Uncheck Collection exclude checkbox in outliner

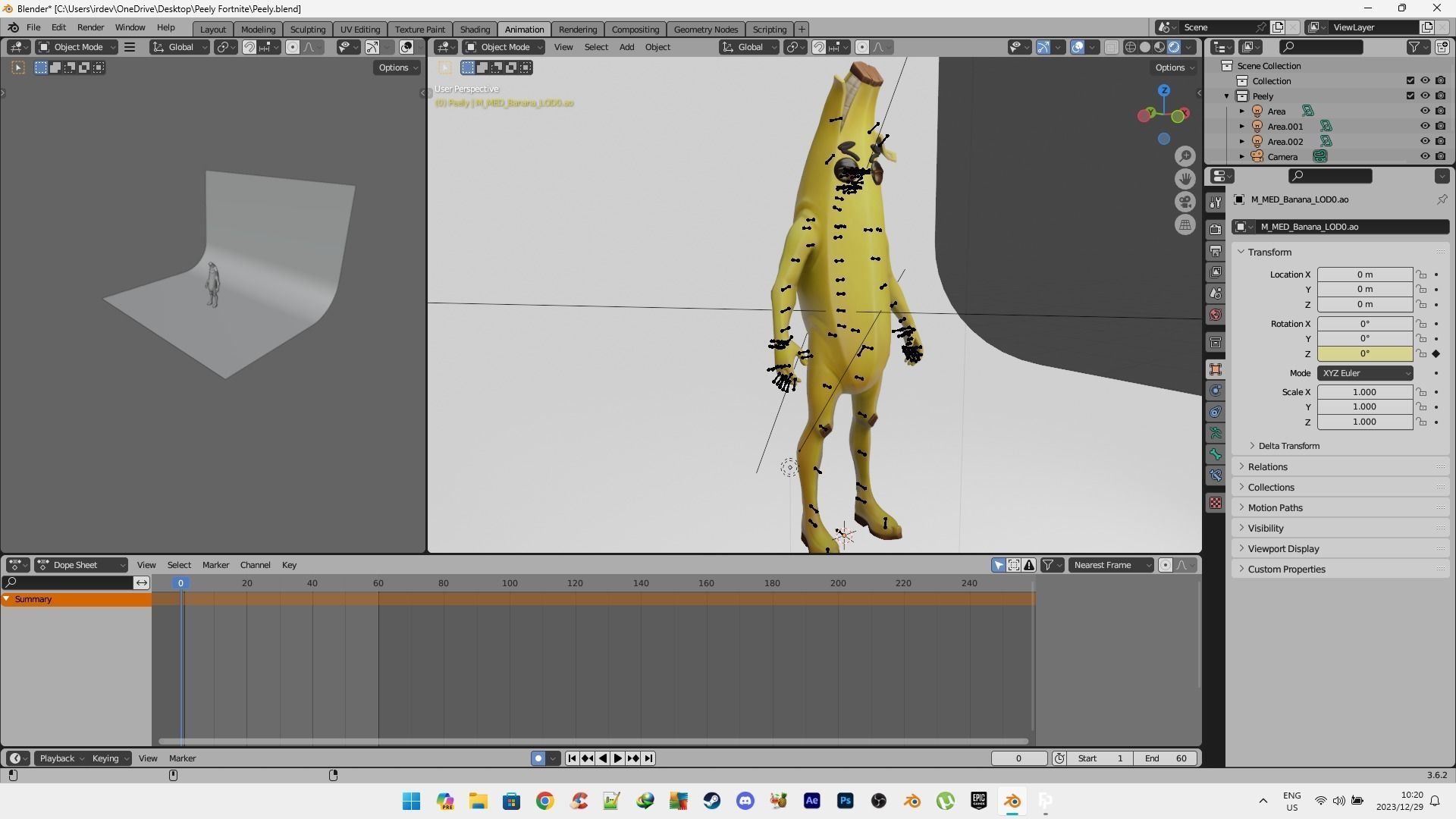click(1410, 81)
